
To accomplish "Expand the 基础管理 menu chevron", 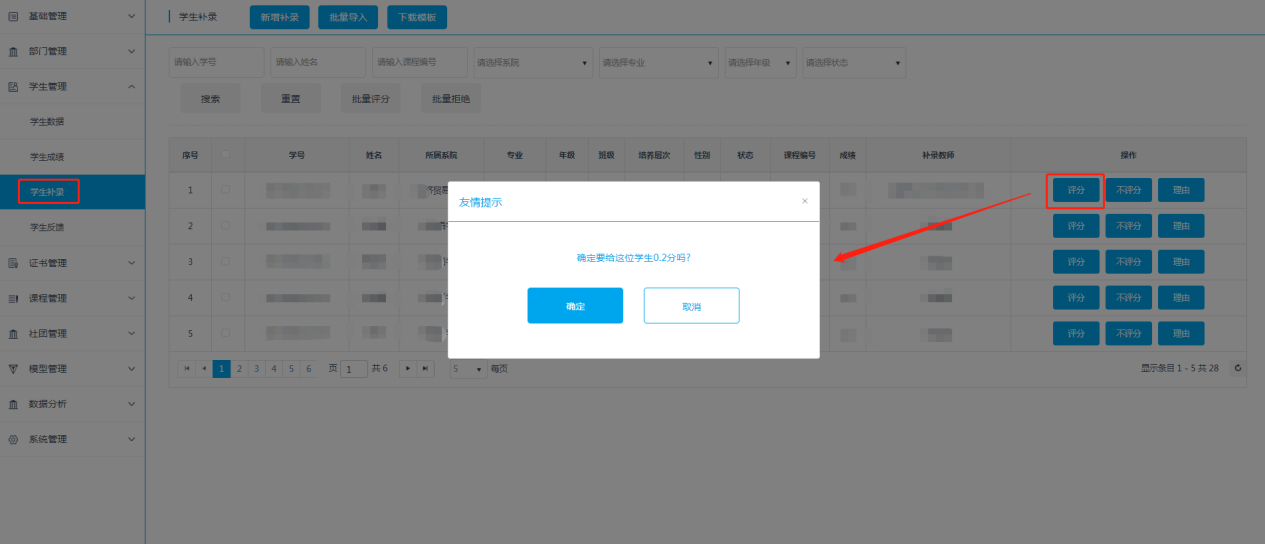I will (x=131, y=16).
